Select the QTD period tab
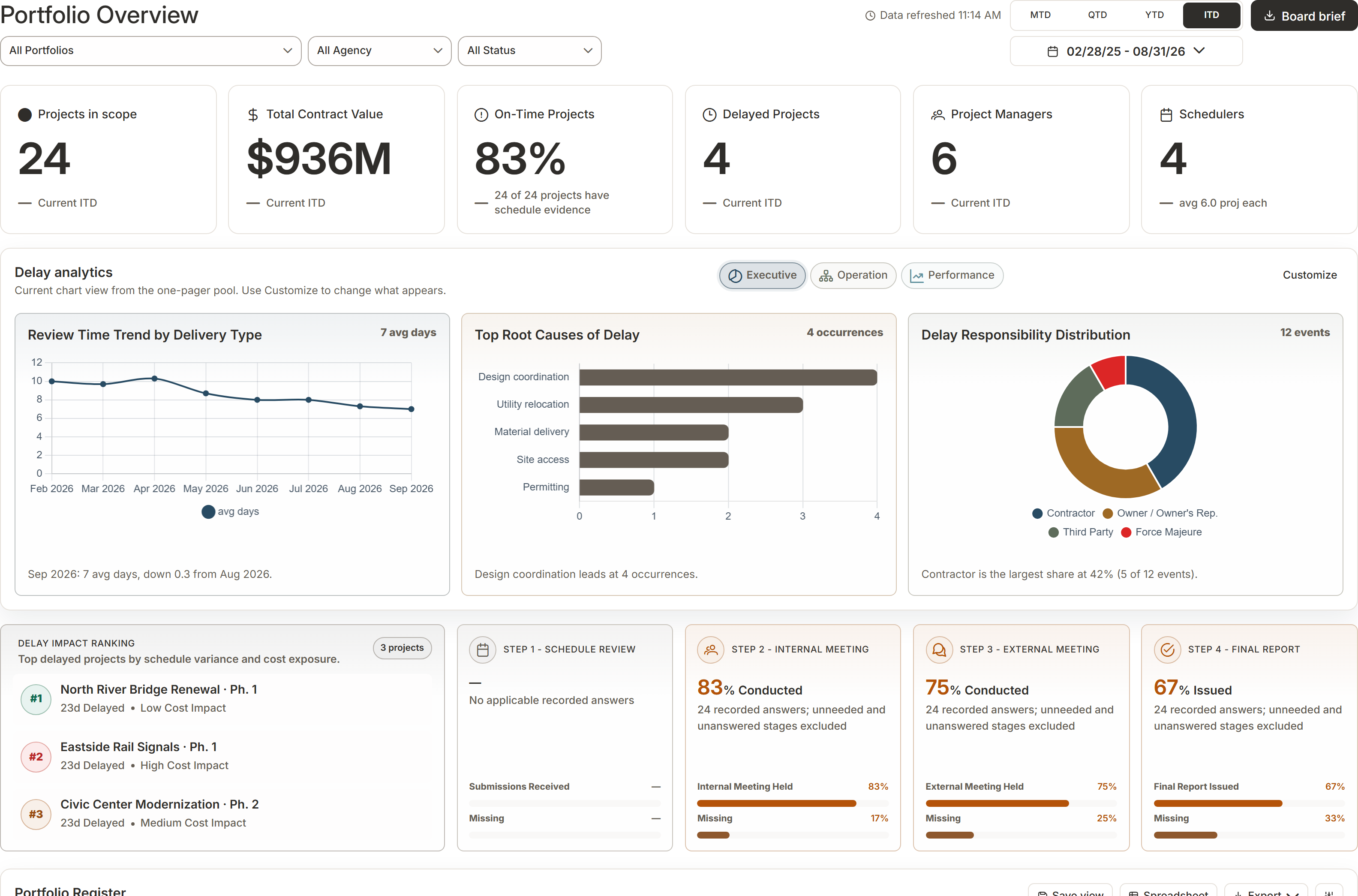Image resolution: width=1358 pixels, height=896 pixels. pyautogui.click(x=1097, y=15)
